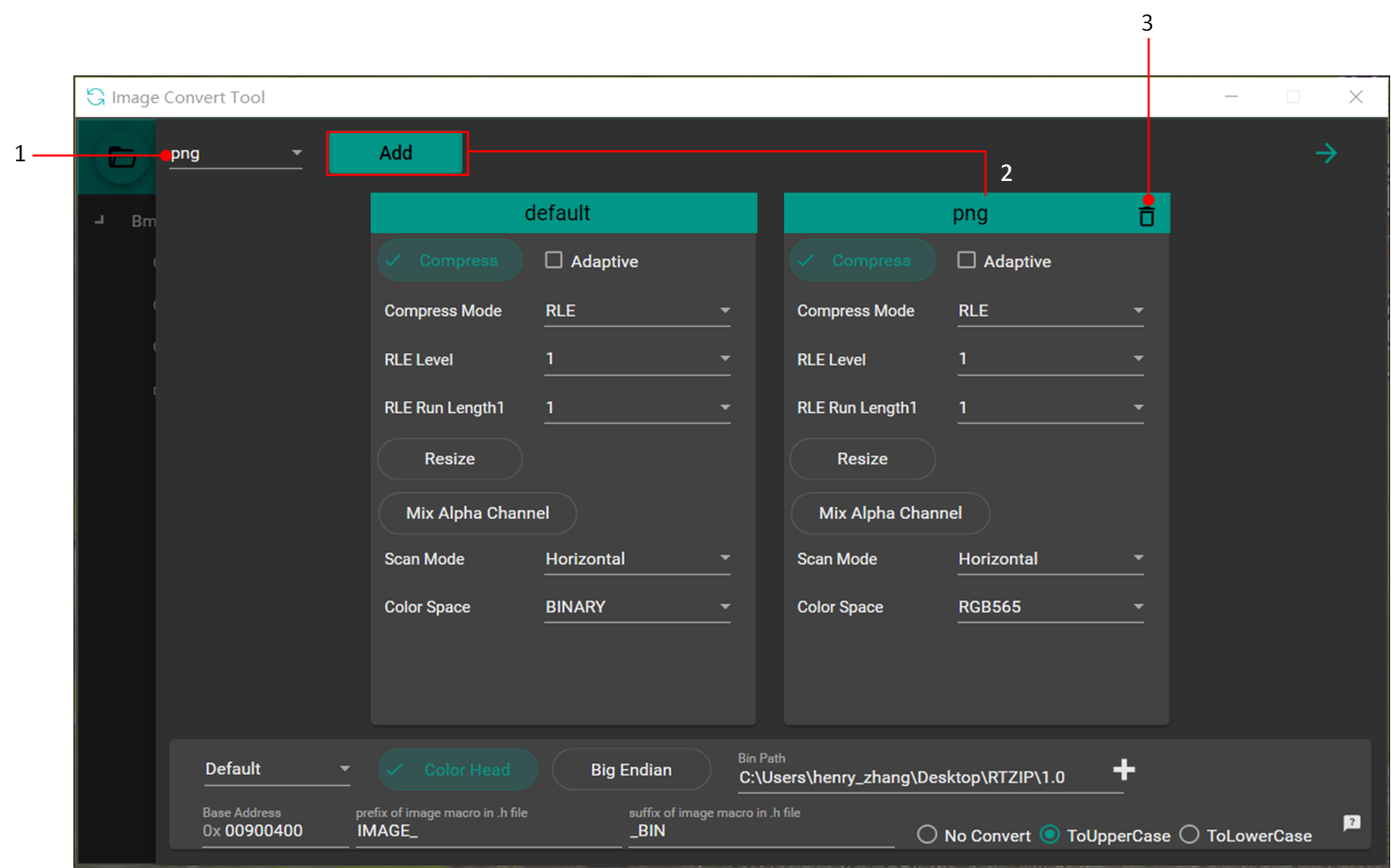Select the No Convert radio button
1391x868 pixels.
coord(927,835)
